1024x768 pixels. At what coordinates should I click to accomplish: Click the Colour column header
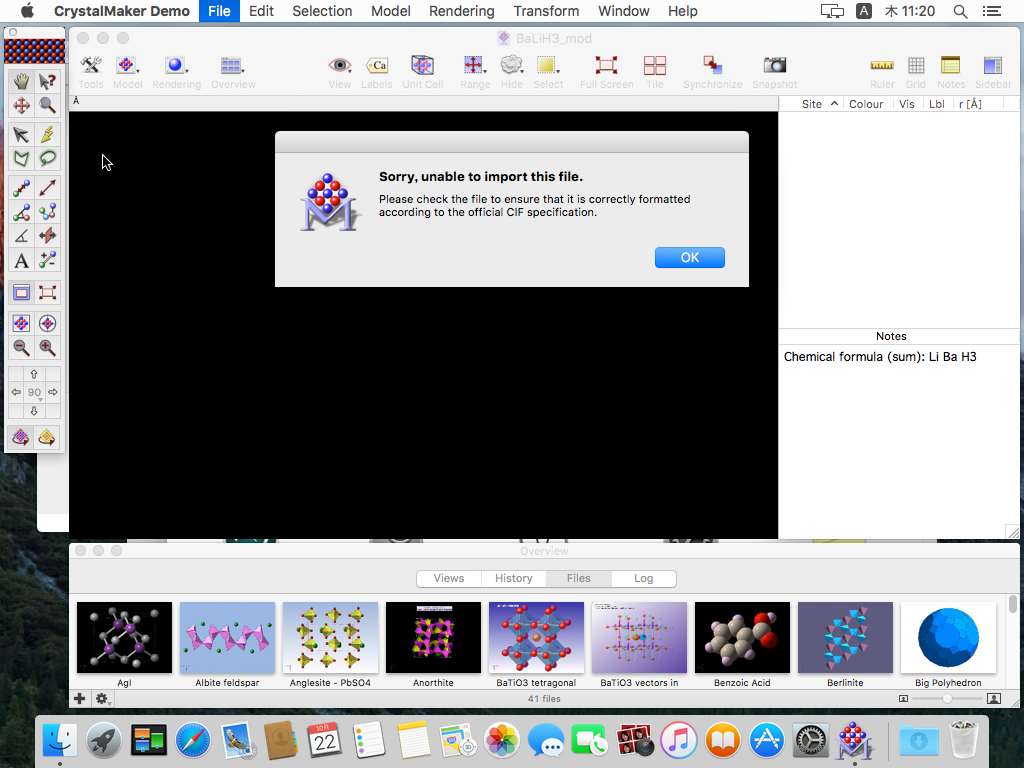[x=866, y=104]
